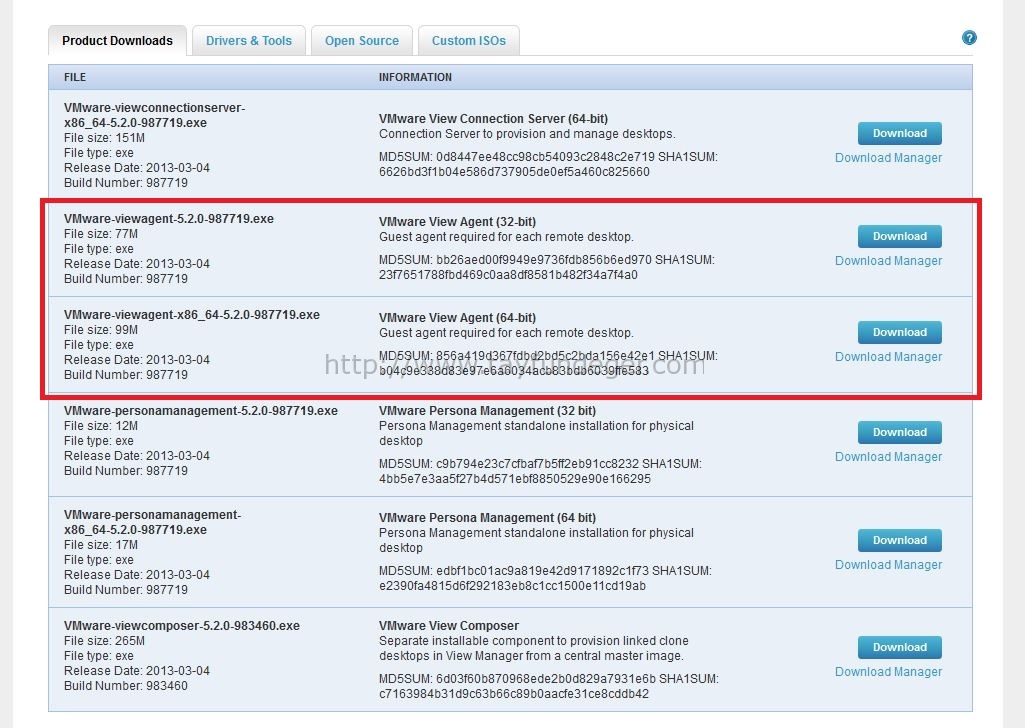This screenshot has width=1025, height=728.
Task: Click the SHA1SUM value 23f7651788fbd469
Action: coord(508,275)
